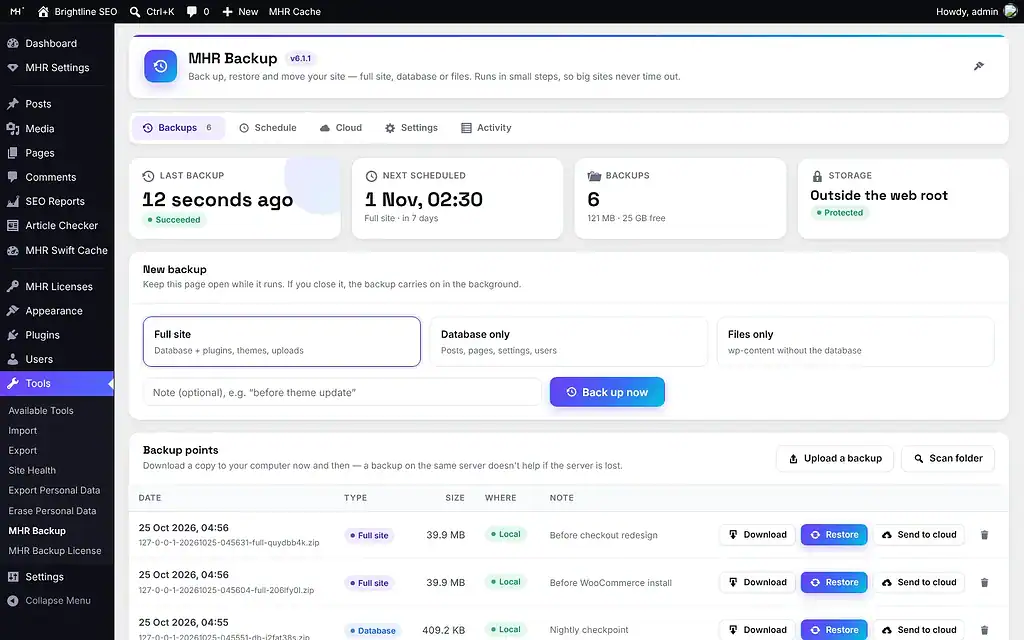Click the v6.1.1 version badge
Viewport: 1024px width, 640px height.
[x=300, y=58]
